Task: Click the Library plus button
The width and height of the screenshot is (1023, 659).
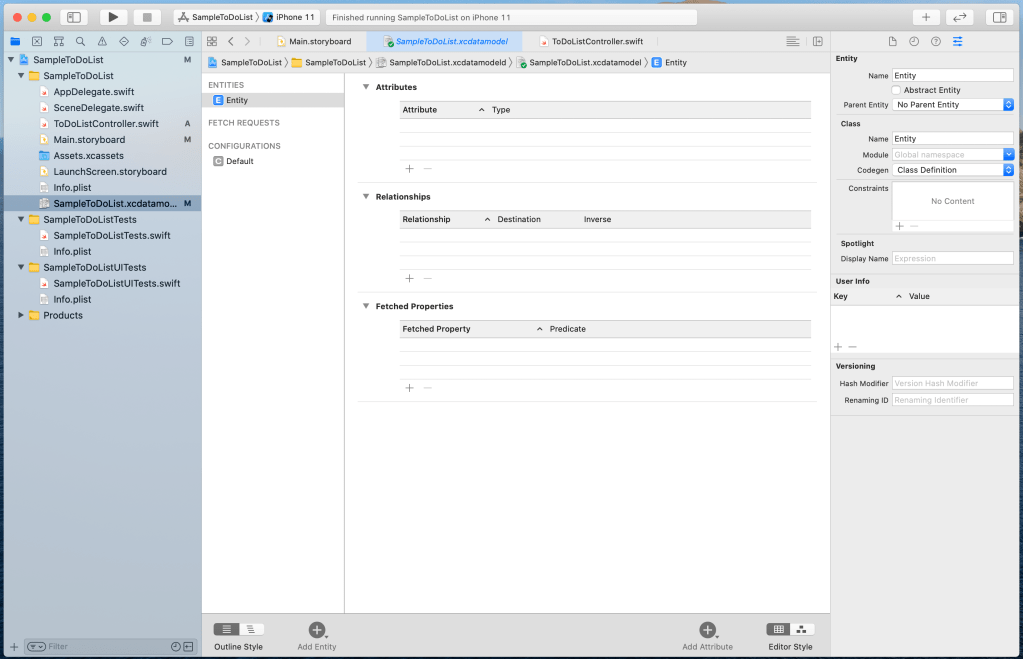Action: tap(925, 17)
